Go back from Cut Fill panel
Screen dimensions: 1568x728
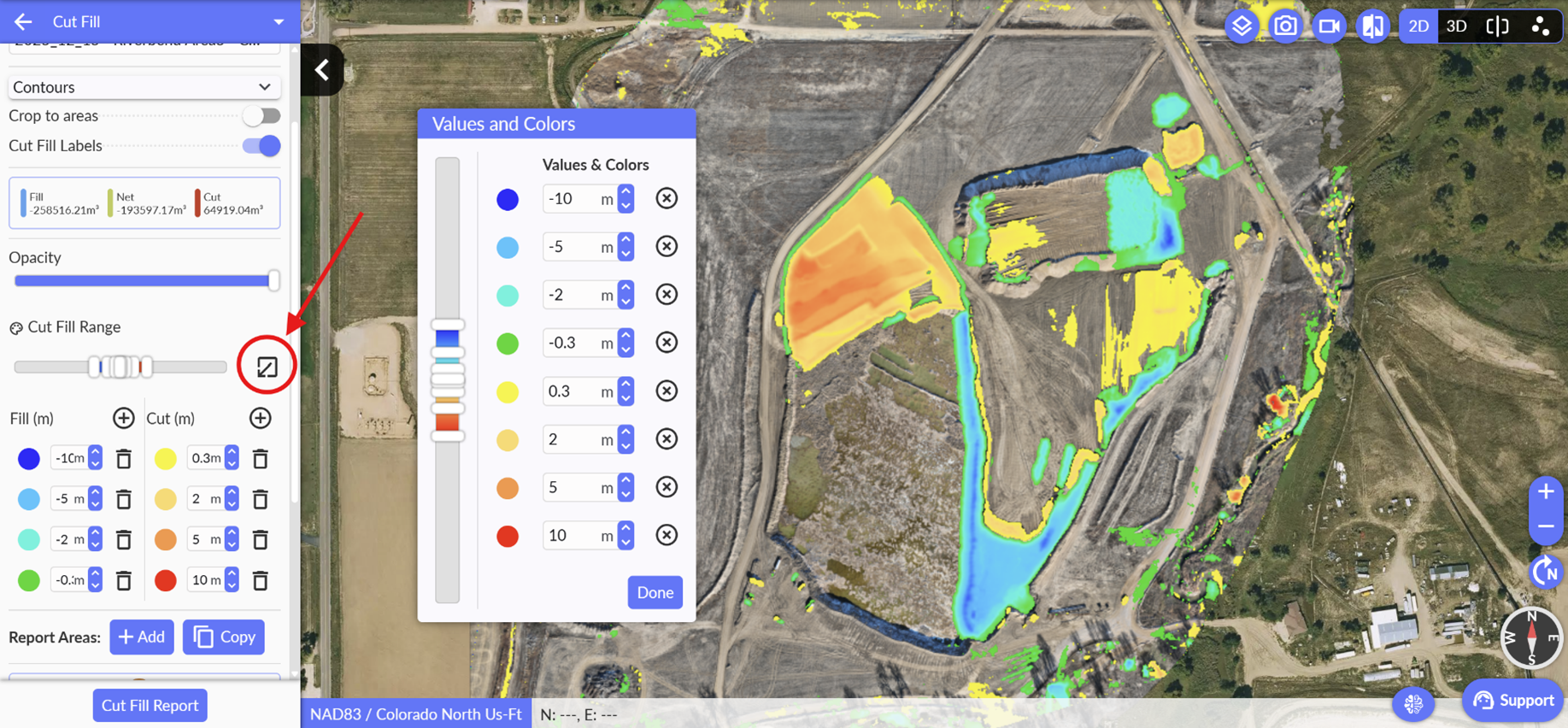pyautogui.click(x=23, y=22)
